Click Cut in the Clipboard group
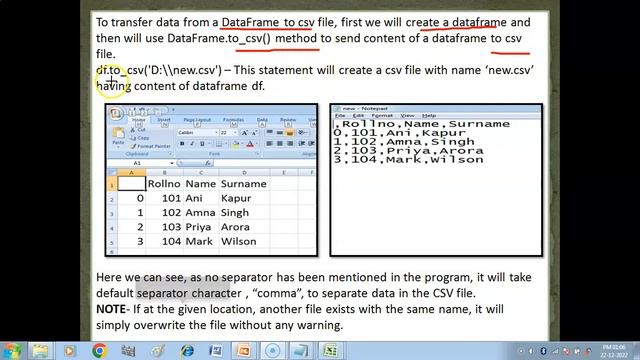The image size is (640, 360). tap(138, 130)
